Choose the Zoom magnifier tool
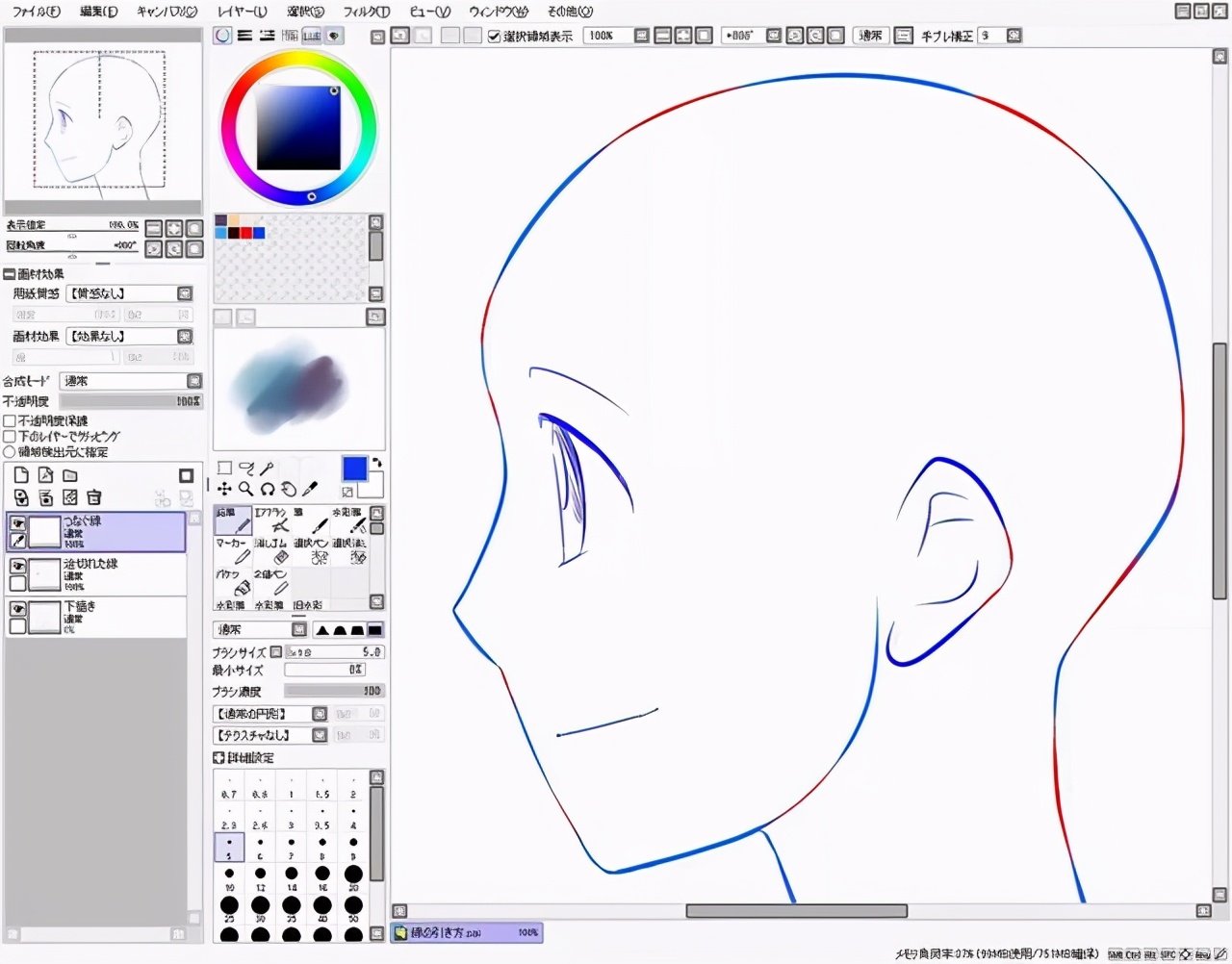Viewport: 1232px width, 964px height. click(245, 489)
